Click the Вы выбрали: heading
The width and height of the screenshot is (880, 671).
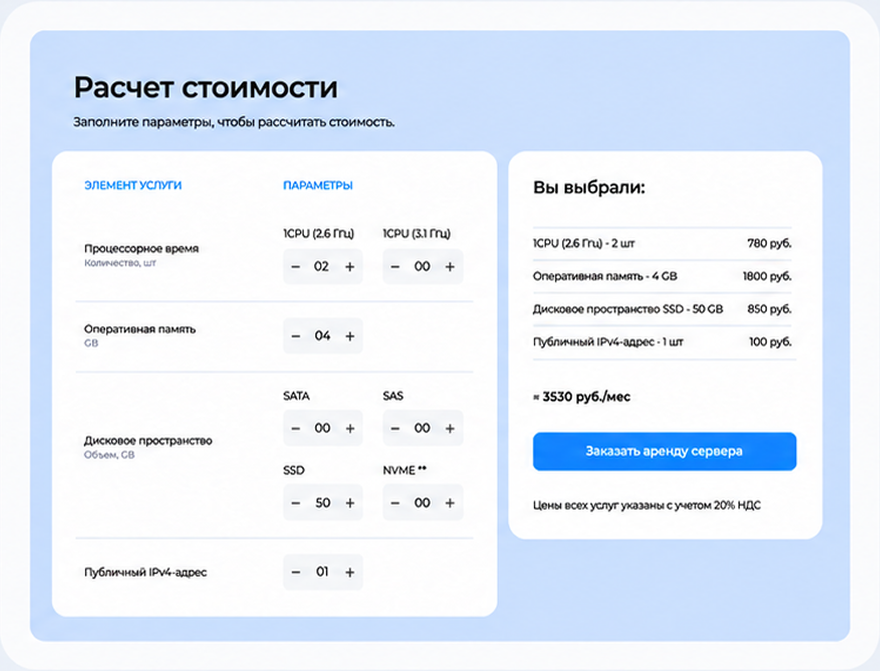(589, 187)
